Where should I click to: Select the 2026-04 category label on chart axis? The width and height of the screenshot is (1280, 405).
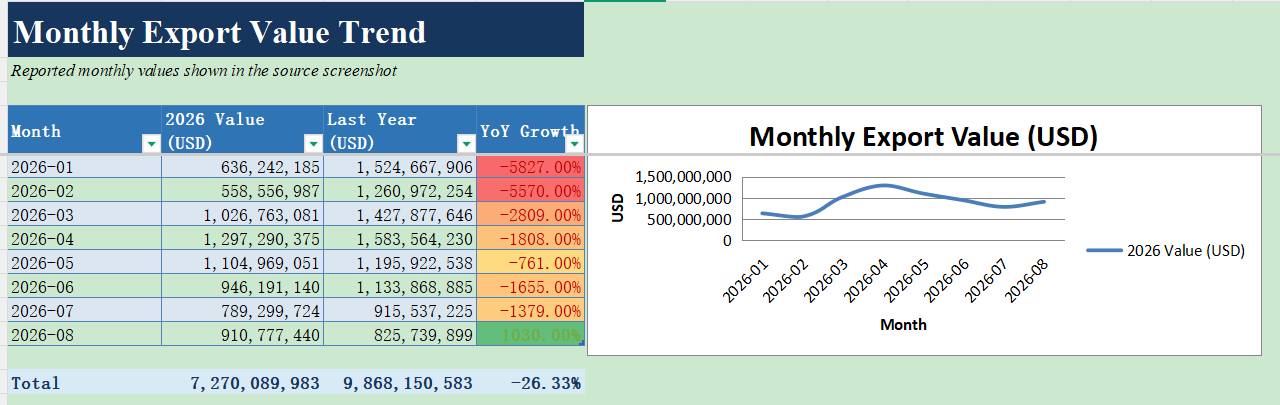[x=866, y=281]
